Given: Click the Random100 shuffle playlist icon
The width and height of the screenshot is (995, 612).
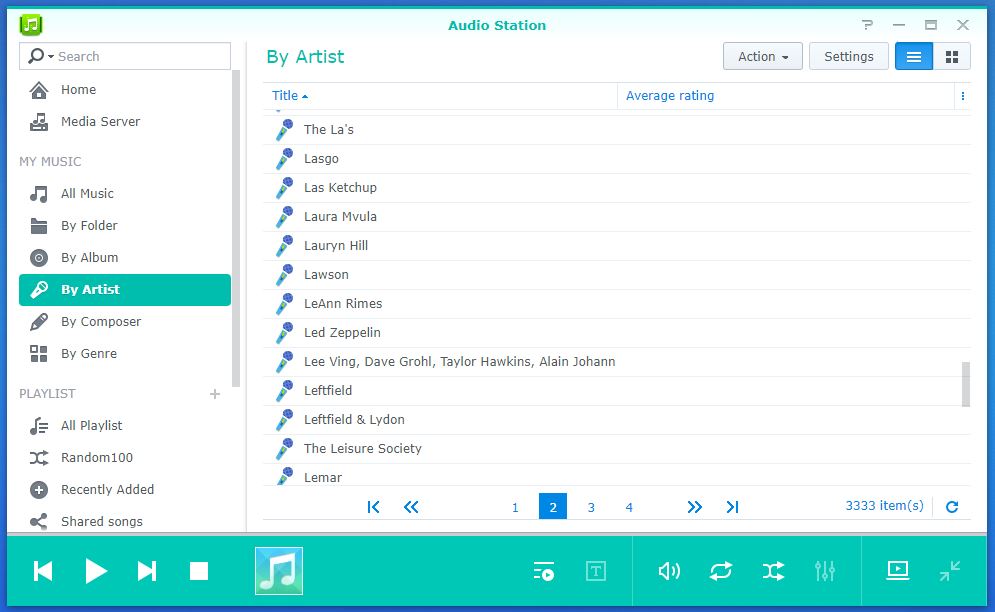Looking at the screenshot, I should (x=39, y=458).
